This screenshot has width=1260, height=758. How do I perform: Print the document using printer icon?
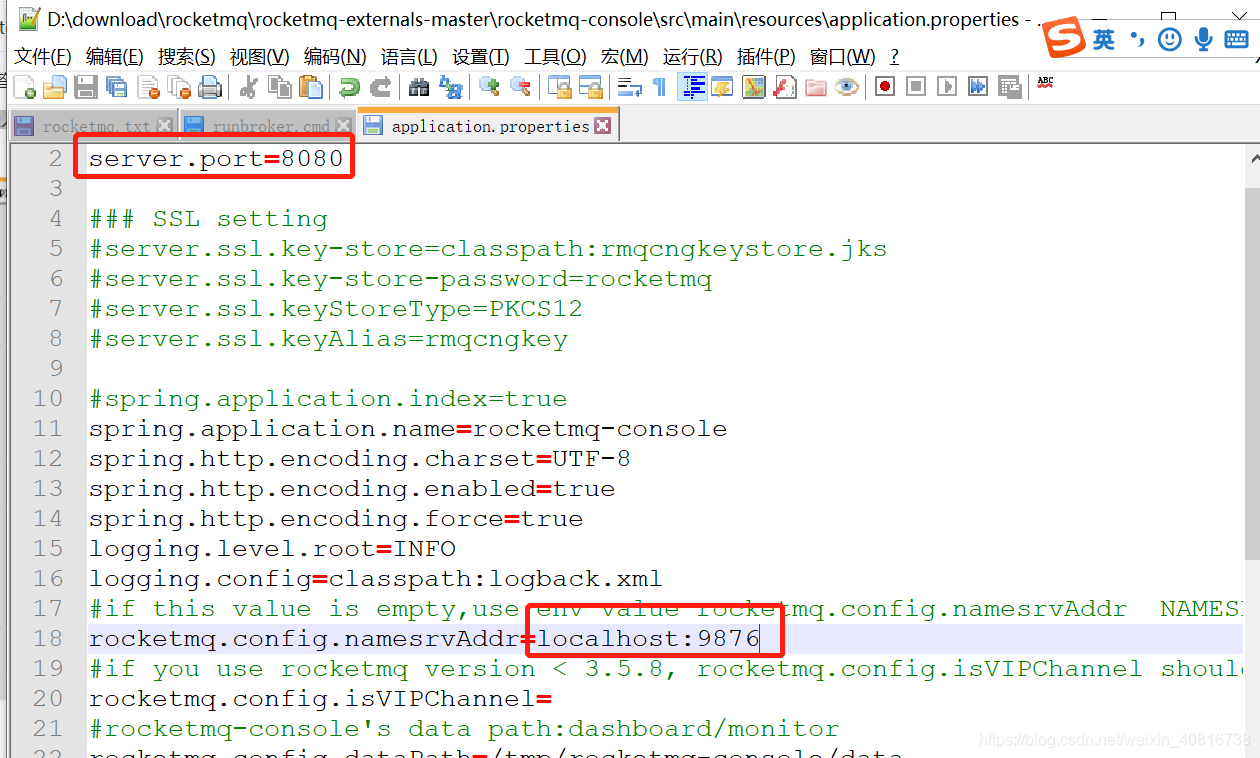tap(210, 87)
